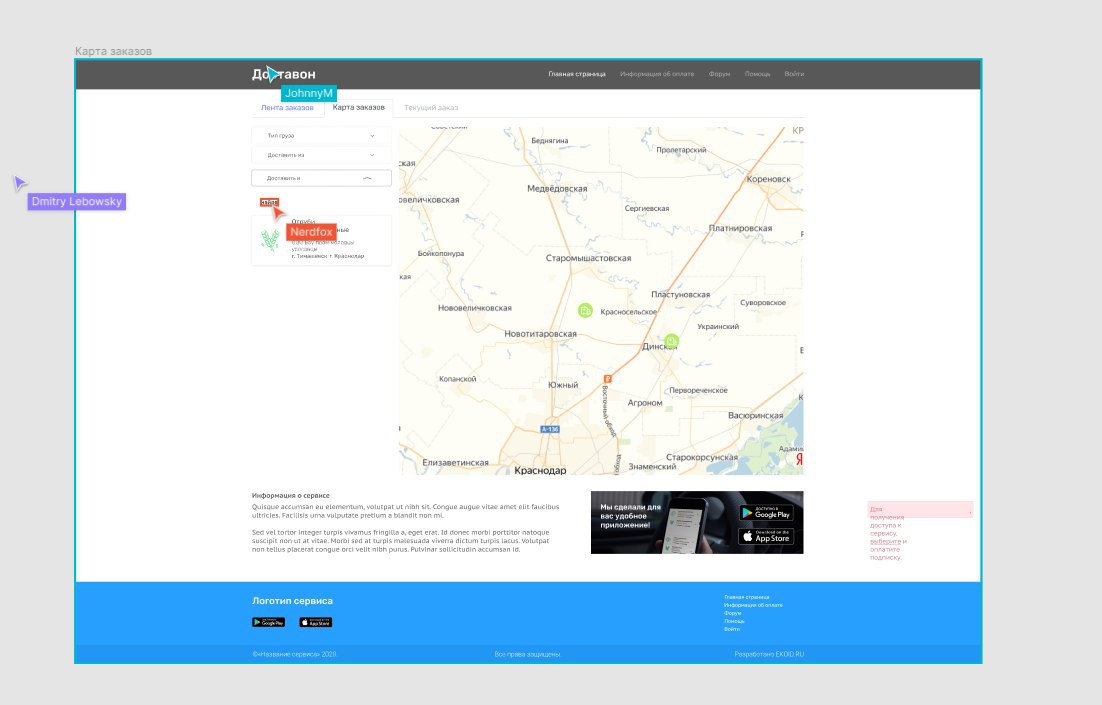
Task: Click the Платнировская label on the map
Action: (740, 228)
